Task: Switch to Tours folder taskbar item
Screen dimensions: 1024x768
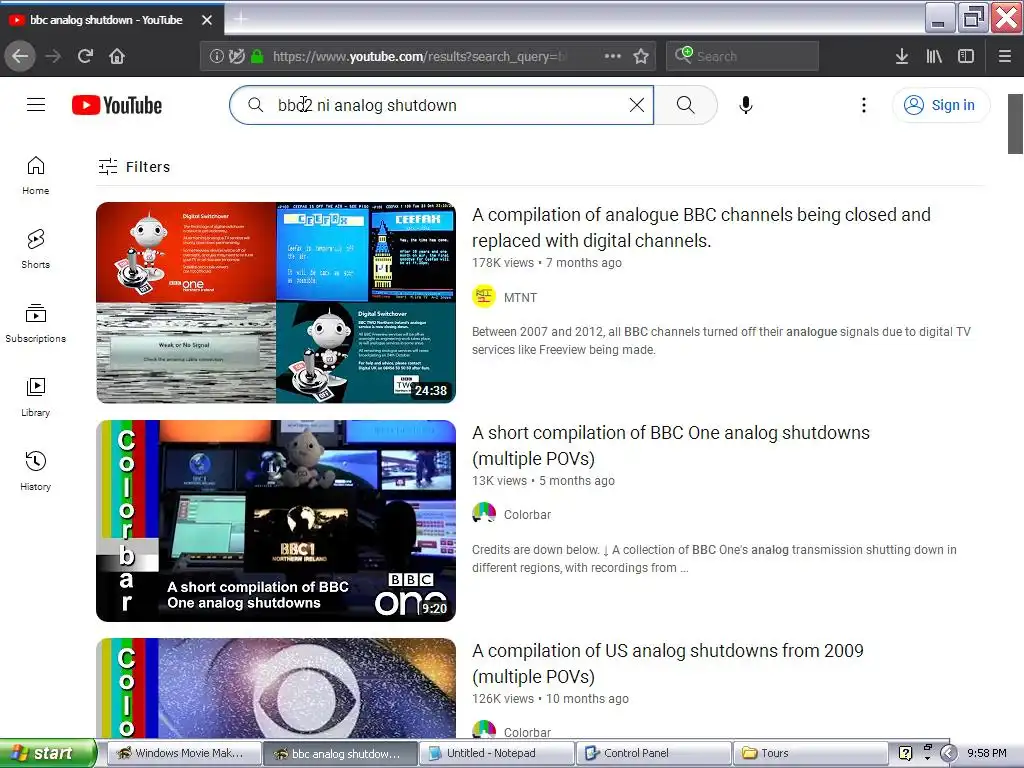Action: [x=810, y=753]
